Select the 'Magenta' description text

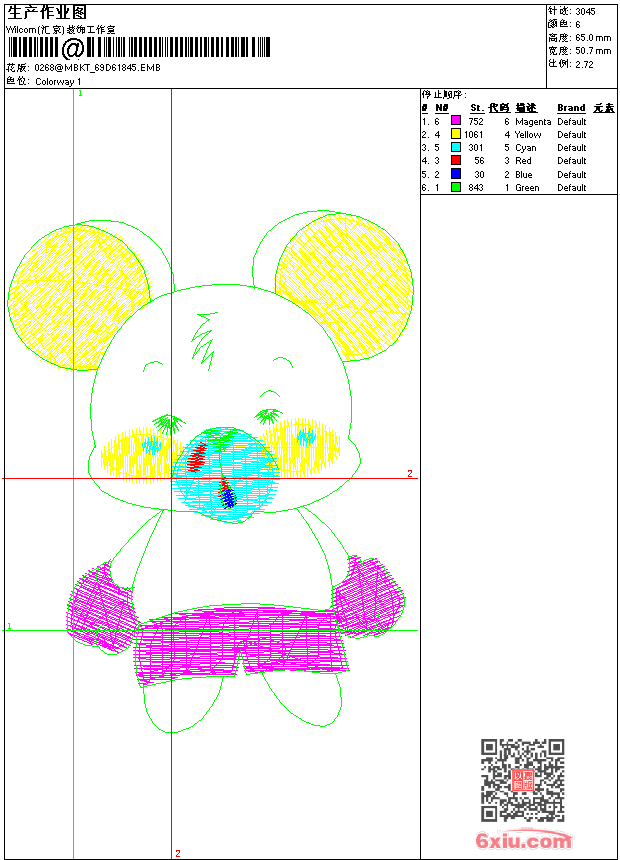(x=533, y=122)
